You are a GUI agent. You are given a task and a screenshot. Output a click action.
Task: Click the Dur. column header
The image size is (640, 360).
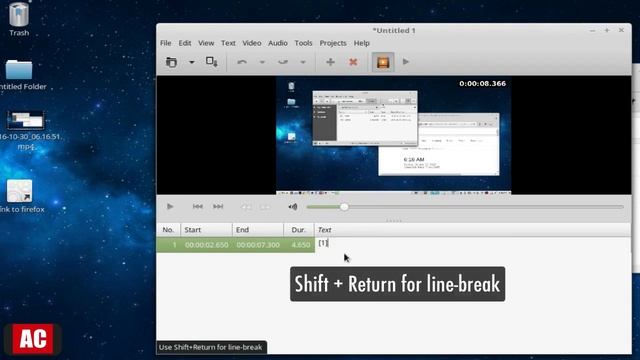[x=299, y=230]
